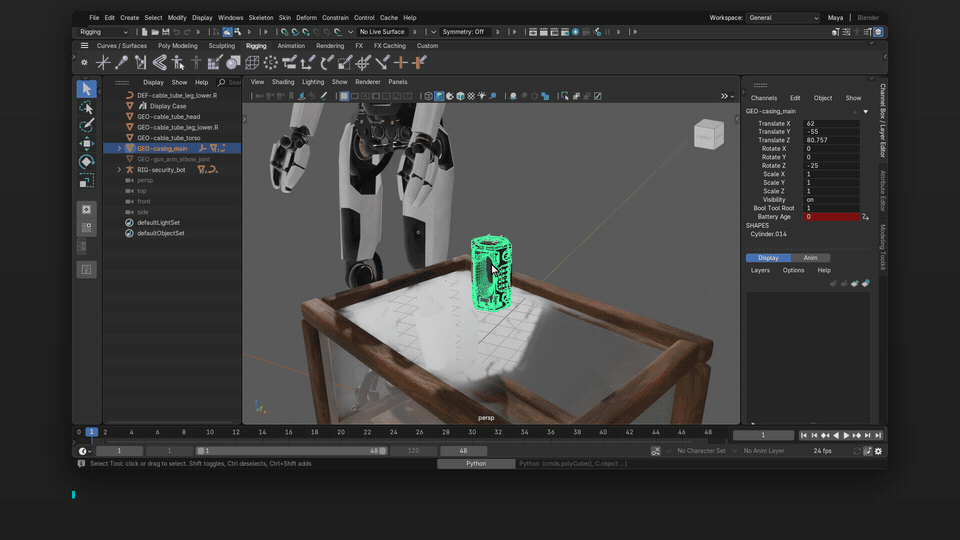This screenshot has height=540, width=960.
Task: Switch to the Poly Modeling shelf tab
Action: pos(178,46)
